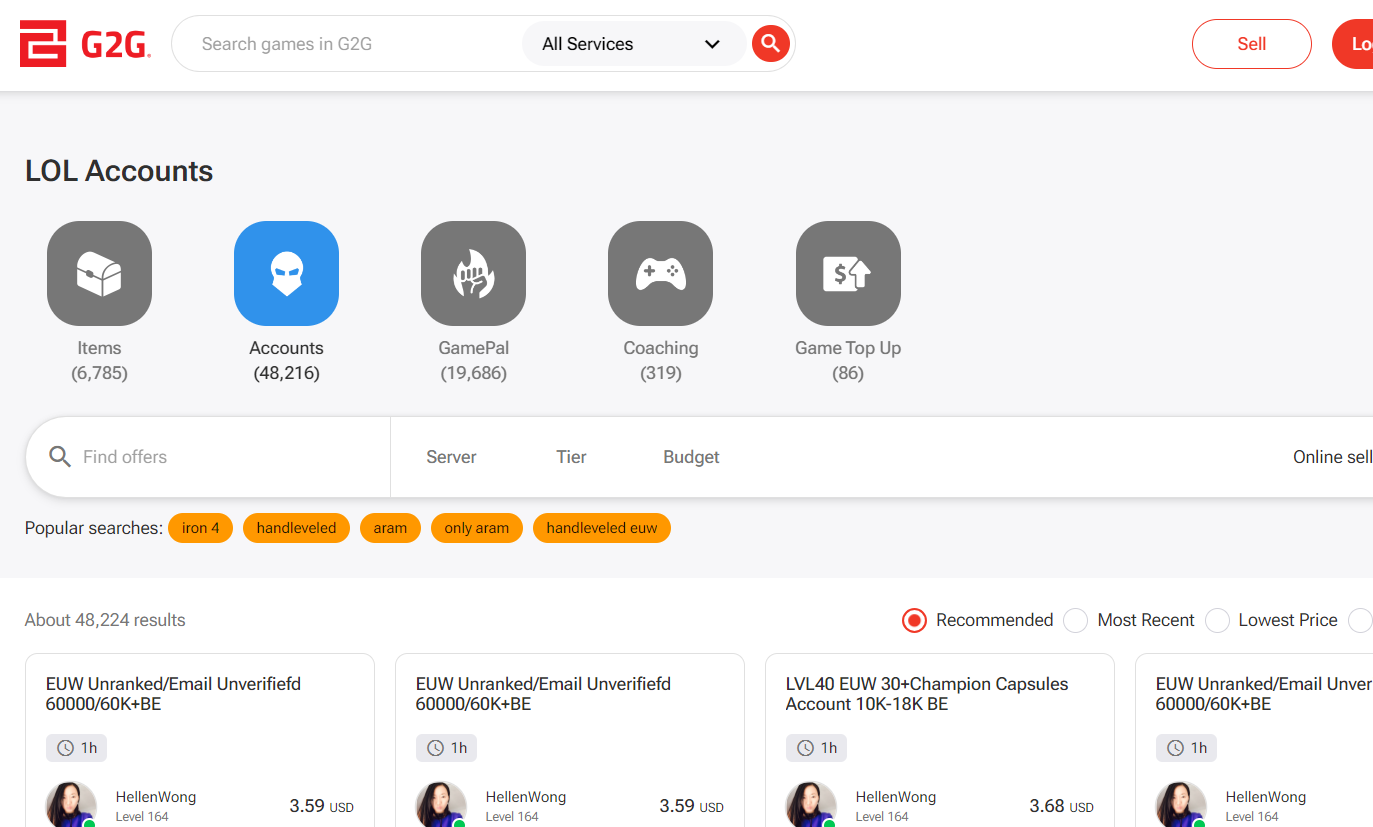Click the Sell button
Viewport: 1373px width, 827px height.
pyautogui.click(x=1251, y=44)
